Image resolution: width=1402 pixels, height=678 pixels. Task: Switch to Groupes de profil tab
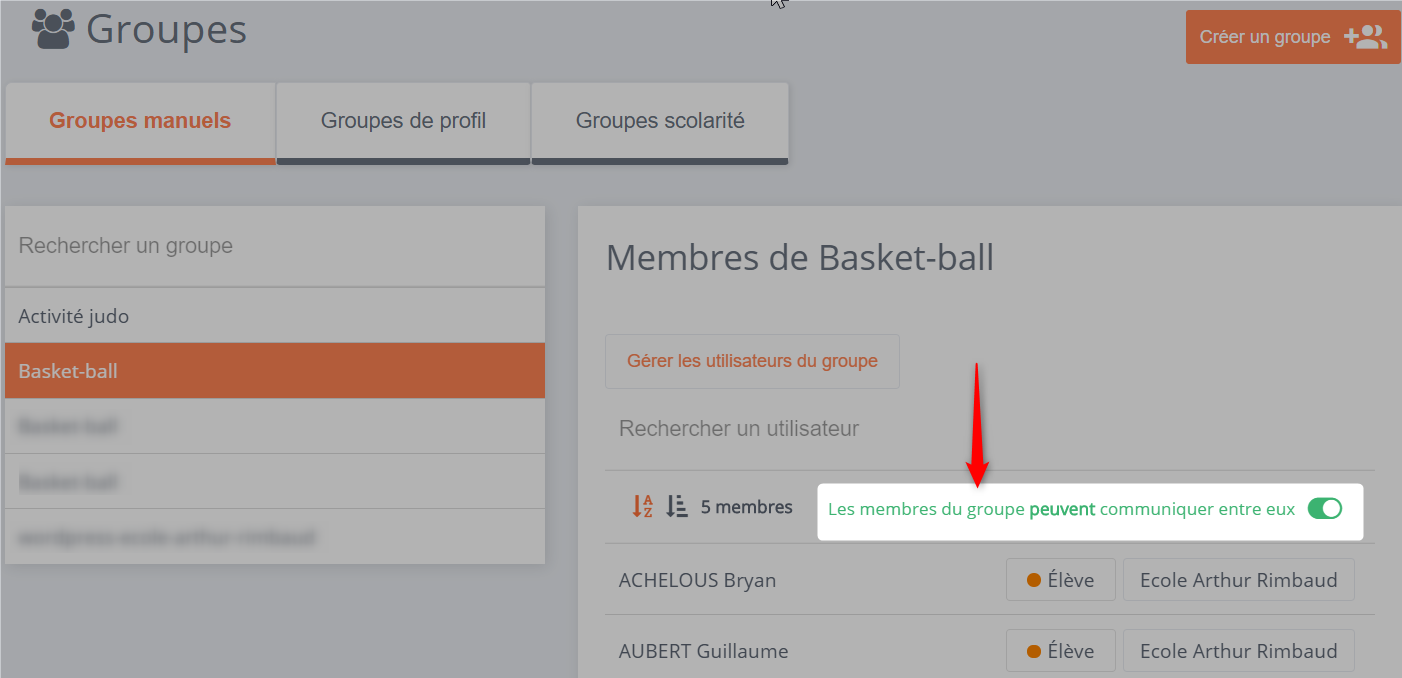[x=403, y=122]
